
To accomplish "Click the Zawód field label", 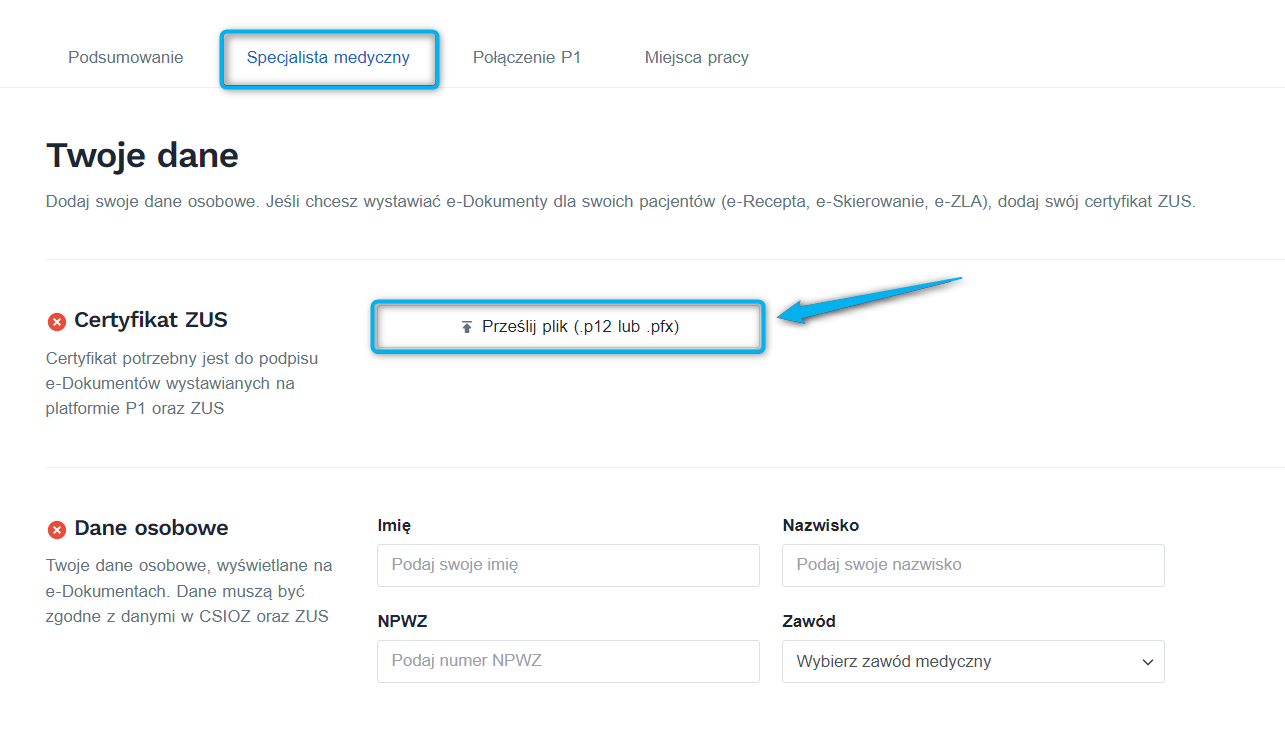I will (808, 621).
